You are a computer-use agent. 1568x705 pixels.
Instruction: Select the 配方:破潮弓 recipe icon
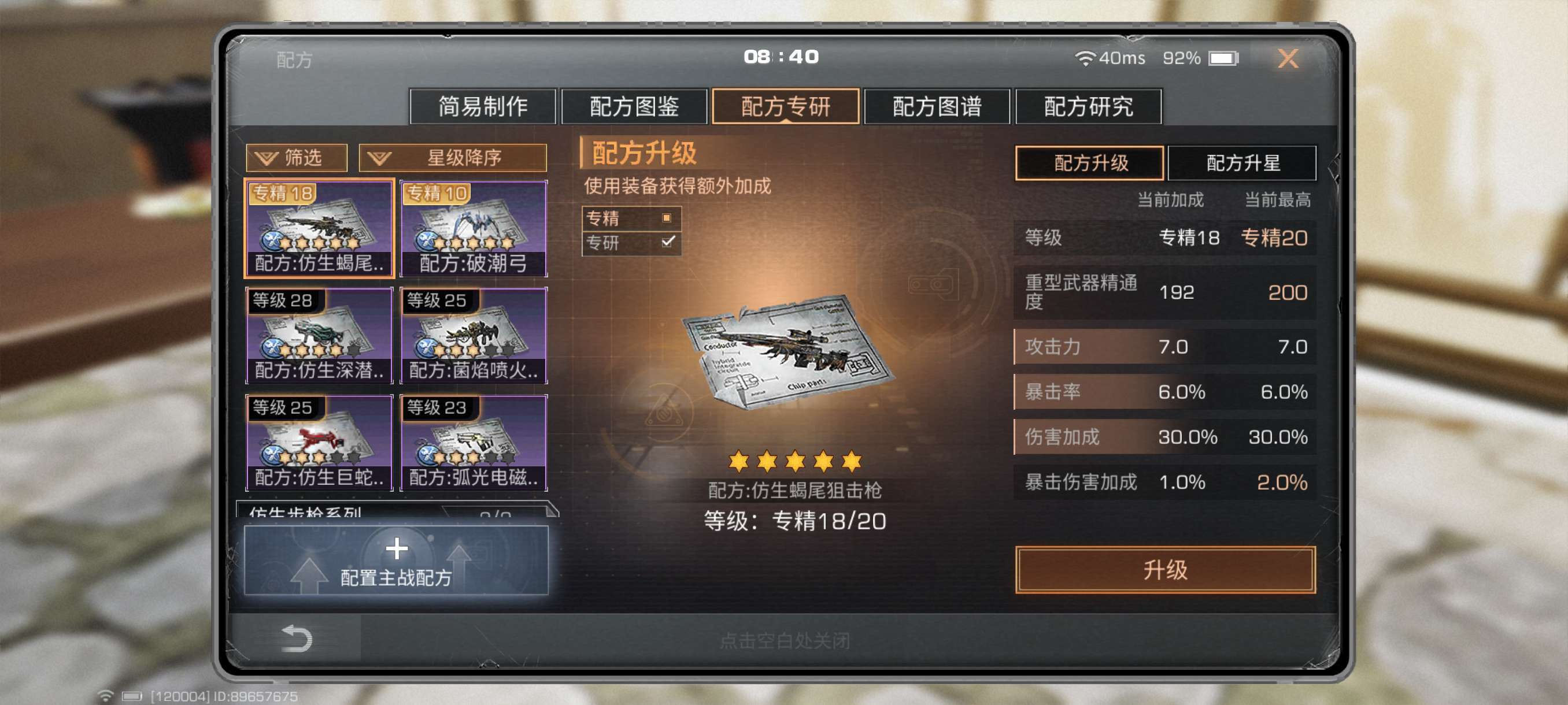(474, 228)
